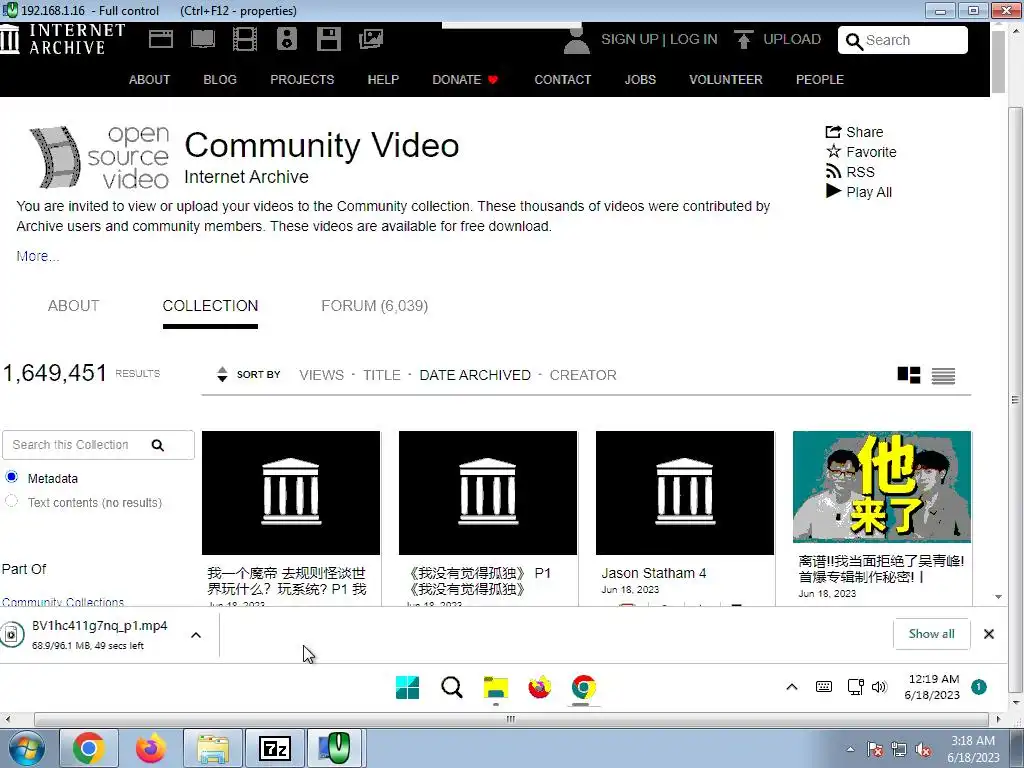Open the remote taskbar search magnifier
The image size is (1024, 768).
pos(451,688)
